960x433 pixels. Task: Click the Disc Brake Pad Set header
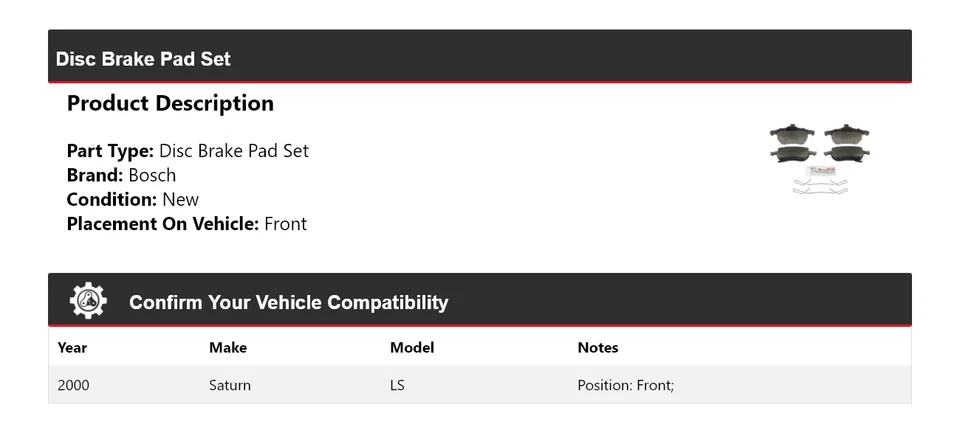(143, 59)
